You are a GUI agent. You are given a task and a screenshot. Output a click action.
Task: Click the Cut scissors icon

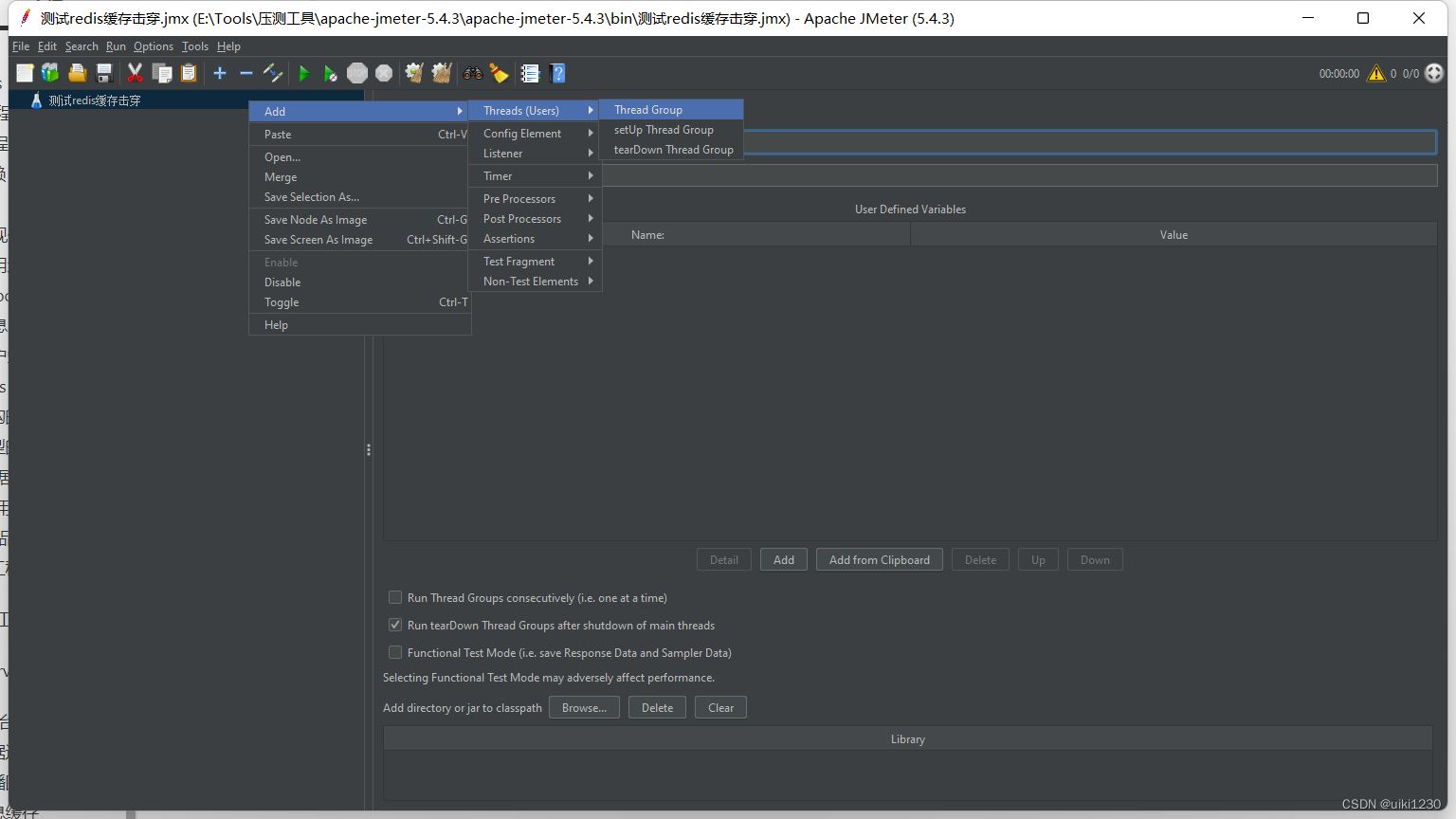(x=135, y=73)
